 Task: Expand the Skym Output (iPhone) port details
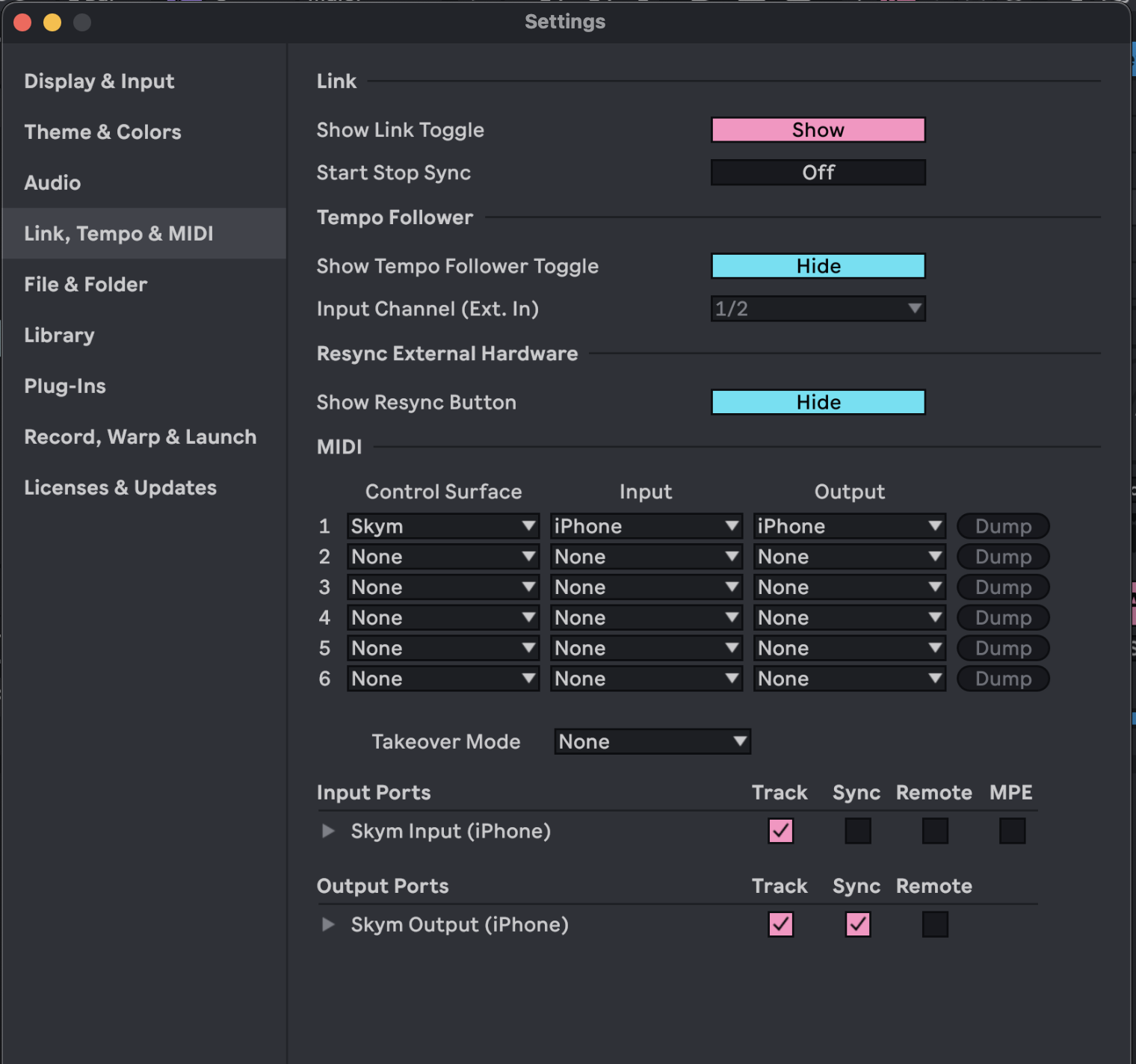pos(327,924)
